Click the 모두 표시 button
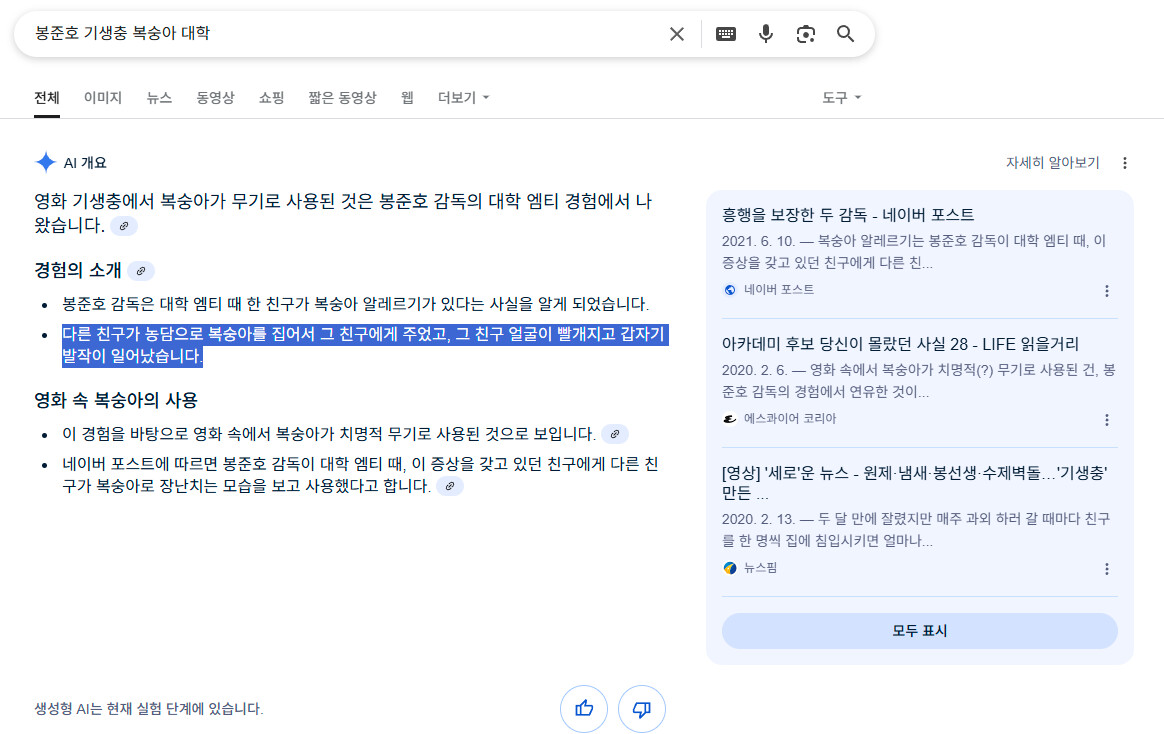The width and height of the screenshot is (1164, 734). tap(919, 631)
